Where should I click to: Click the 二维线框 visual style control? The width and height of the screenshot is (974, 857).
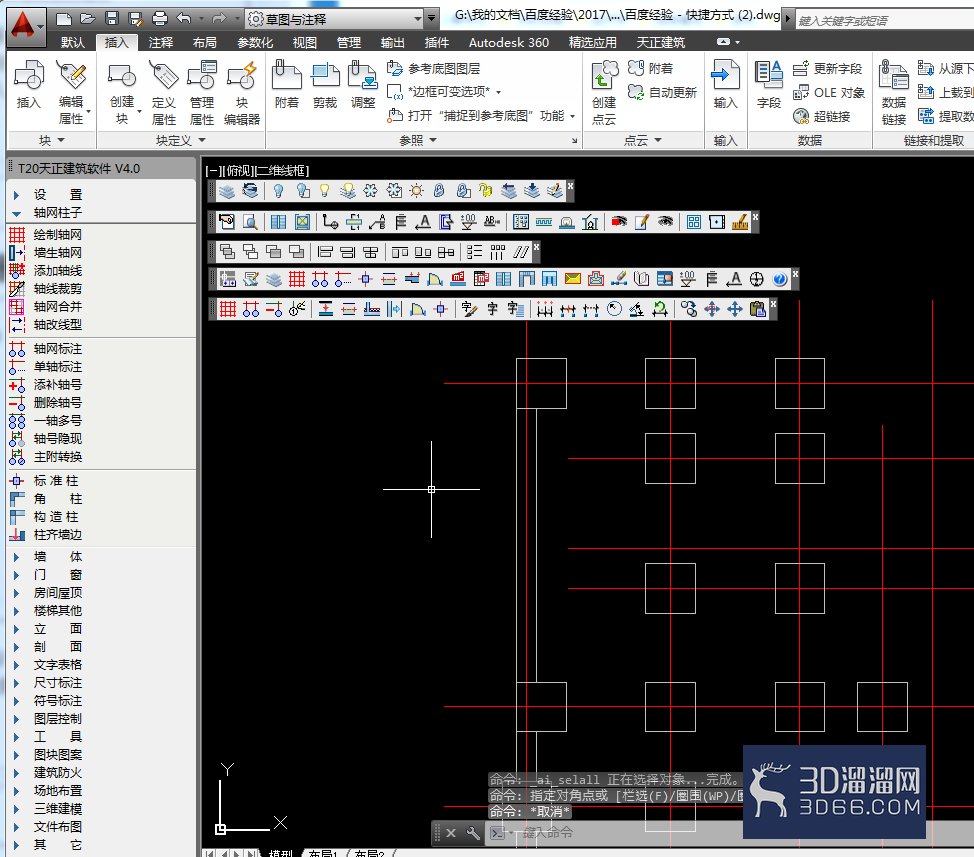(281, 170)
